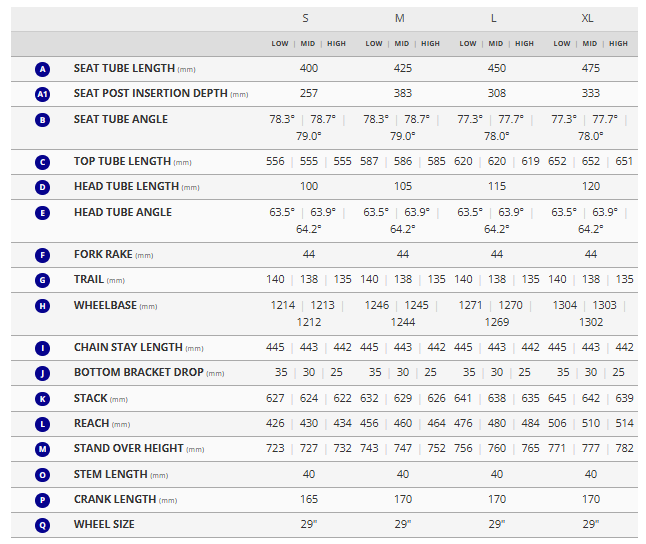This screenshot has width=646, height=544.
Task: Click the A1 badge for Seat Post Insertion Depth
Action: pyautogui.click(x=42, y=94)
